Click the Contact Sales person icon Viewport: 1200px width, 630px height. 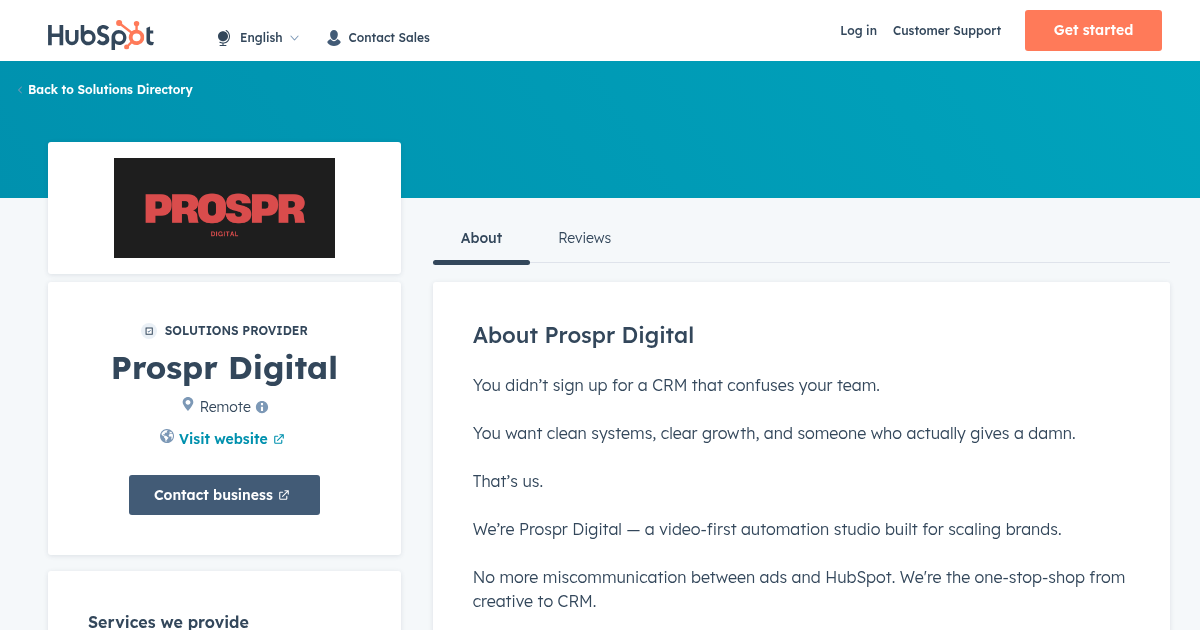334,38
